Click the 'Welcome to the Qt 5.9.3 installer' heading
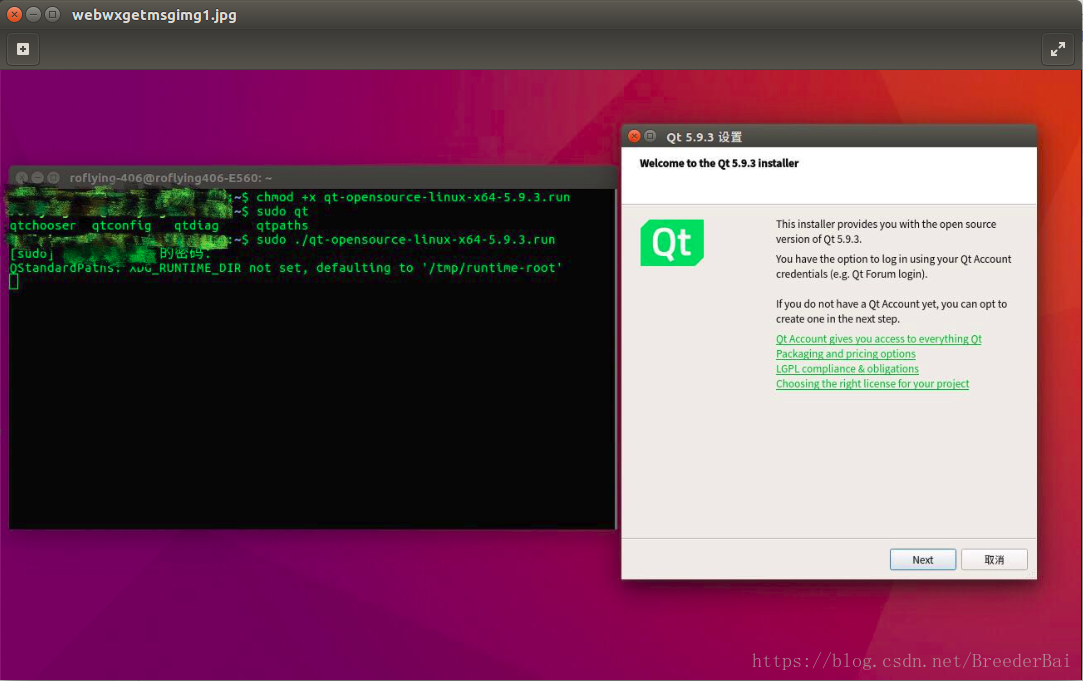The width and height of the screenshot is (1083, 681). click(x=719, y=164)
